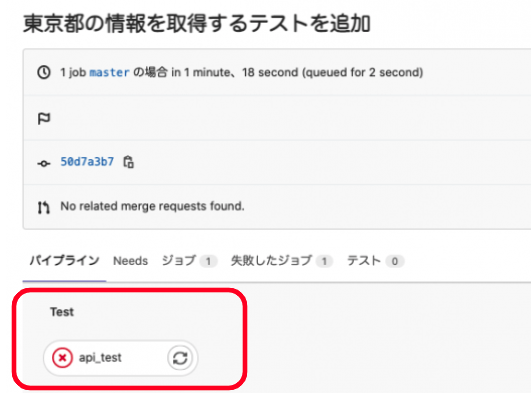Copy commit SHA with clipboard icon
This screenshot has width=531, height=407.
coord(129,162)
